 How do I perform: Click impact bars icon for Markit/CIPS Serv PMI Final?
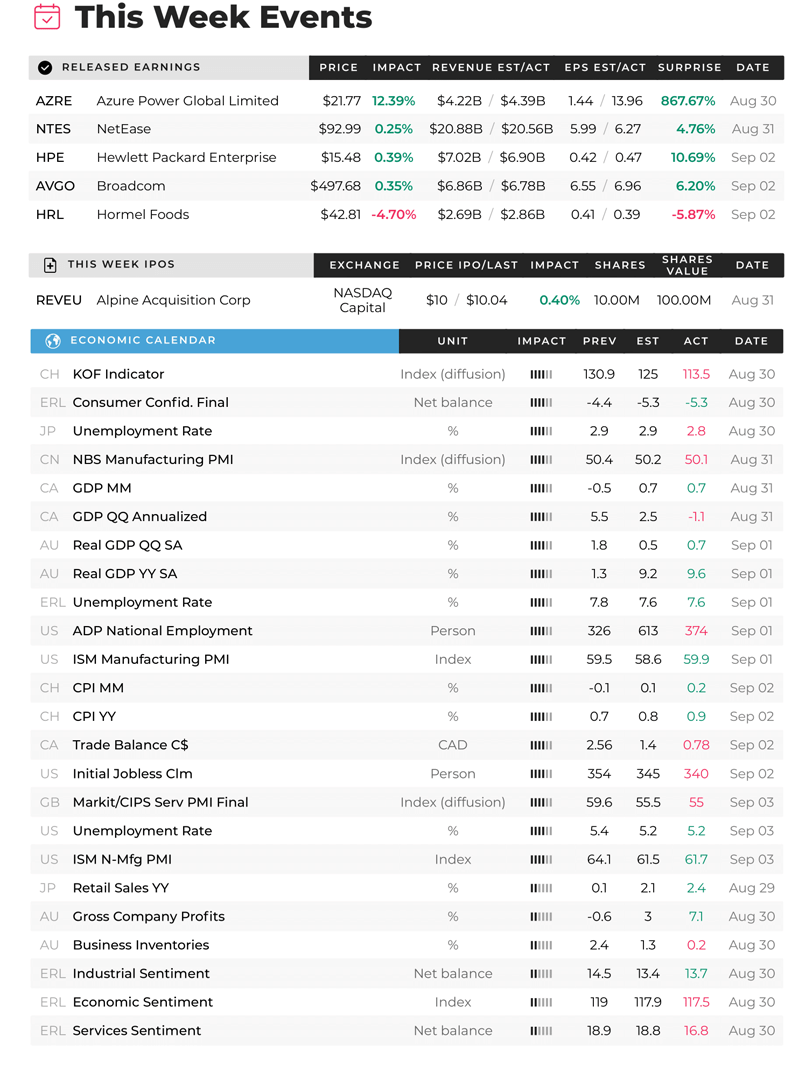coord(541,803)
